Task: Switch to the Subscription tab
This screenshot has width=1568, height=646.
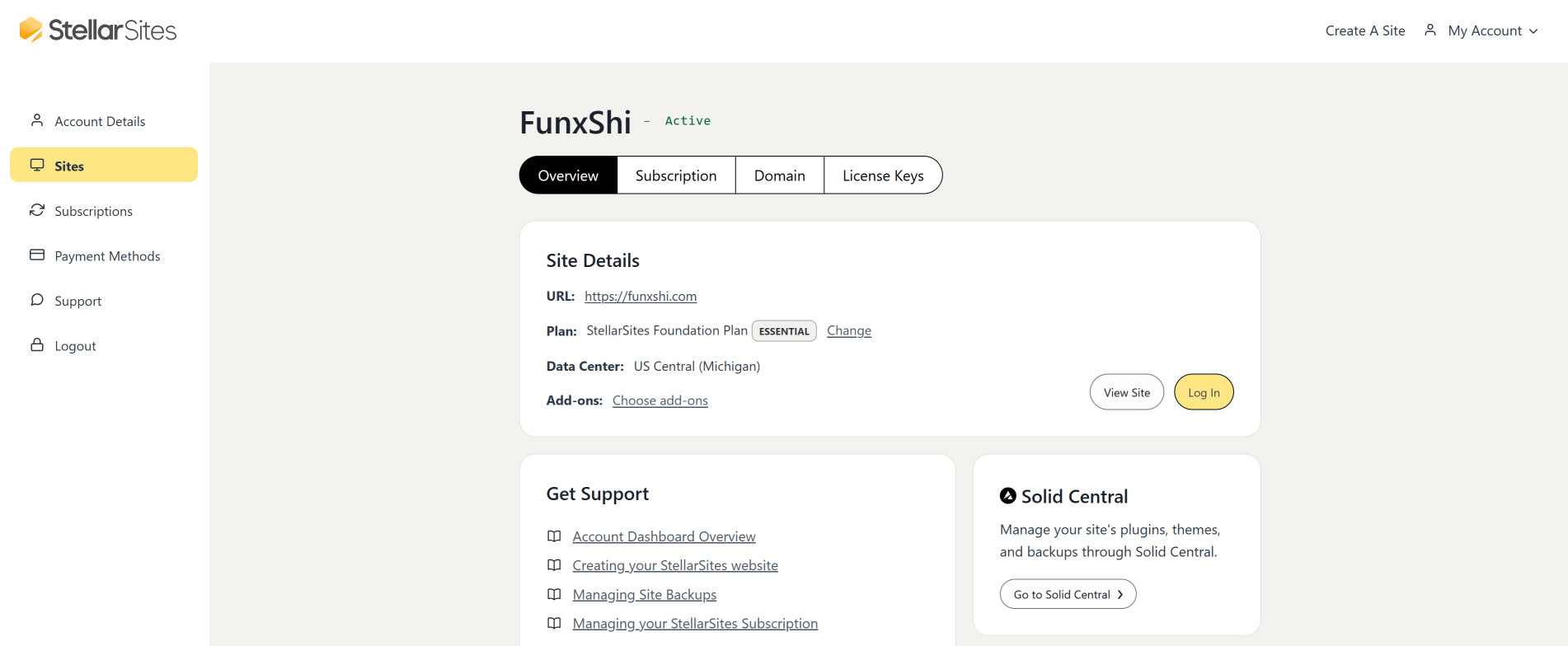Action: coord(675,176)
